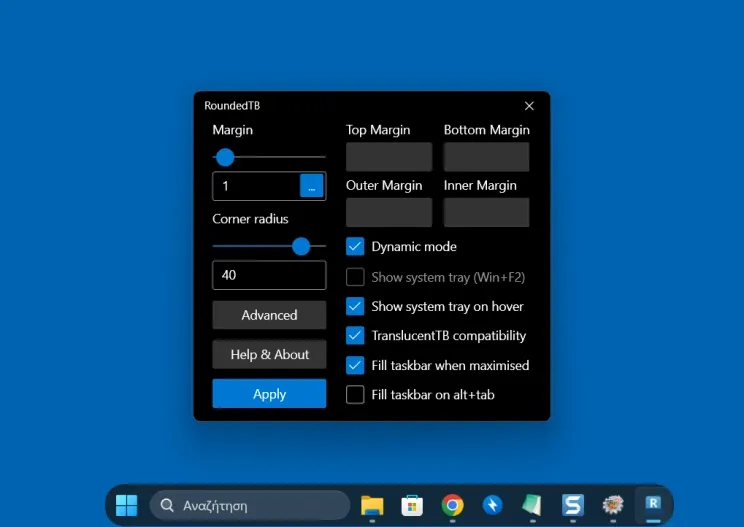The width and height of the screenshot is (744, 527).
Task: Open the gear-shaped taskbar app icon
Action: click(613, 505)
